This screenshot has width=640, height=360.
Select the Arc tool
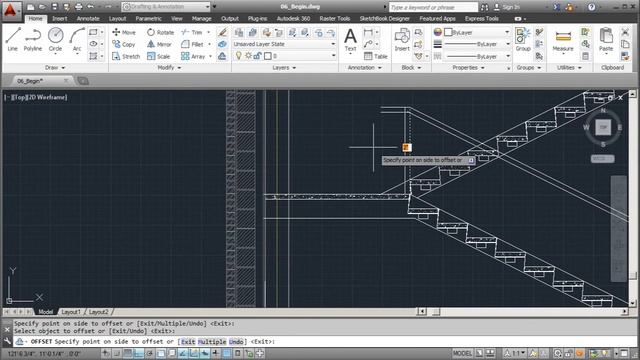click(x=77, y=40)
